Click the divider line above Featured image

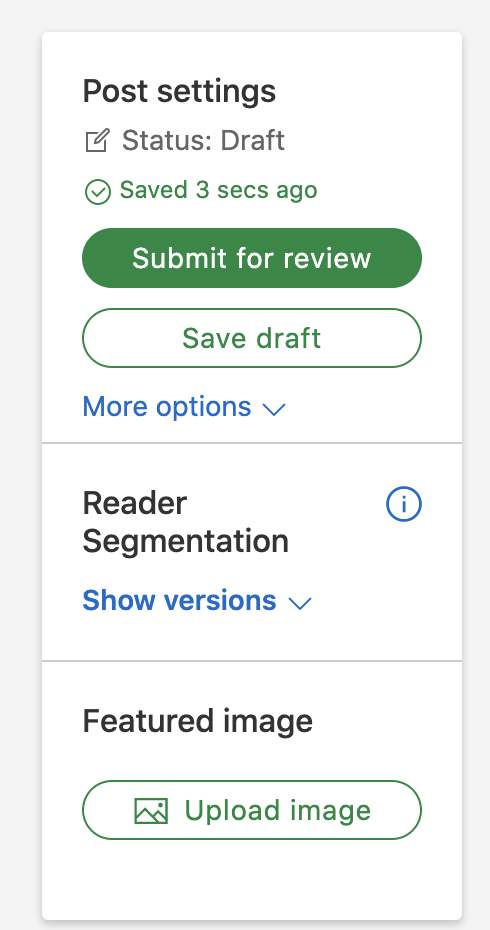point(252,660)
